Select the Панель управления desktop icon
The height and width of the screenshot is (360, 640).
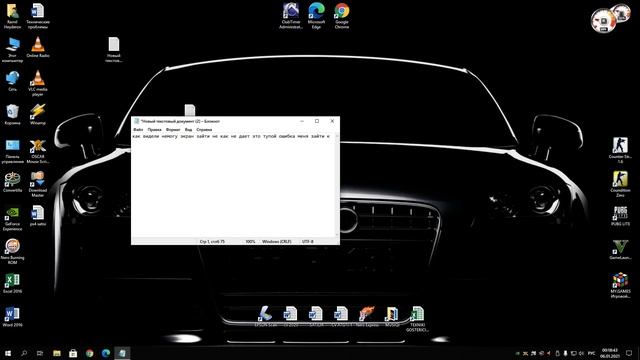tap(12, 151)
